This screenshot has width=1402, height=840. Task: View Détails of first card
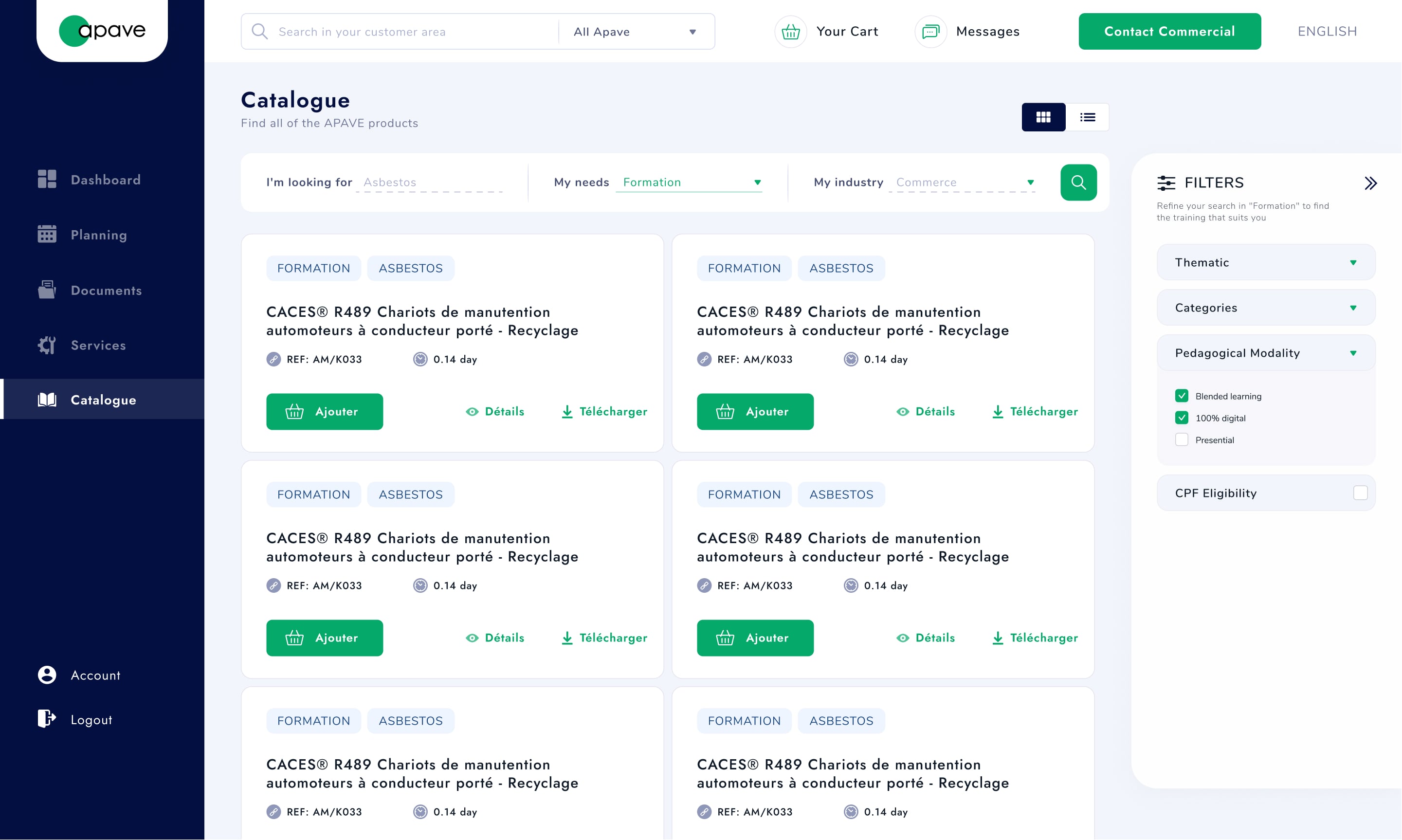pos(495,412)
